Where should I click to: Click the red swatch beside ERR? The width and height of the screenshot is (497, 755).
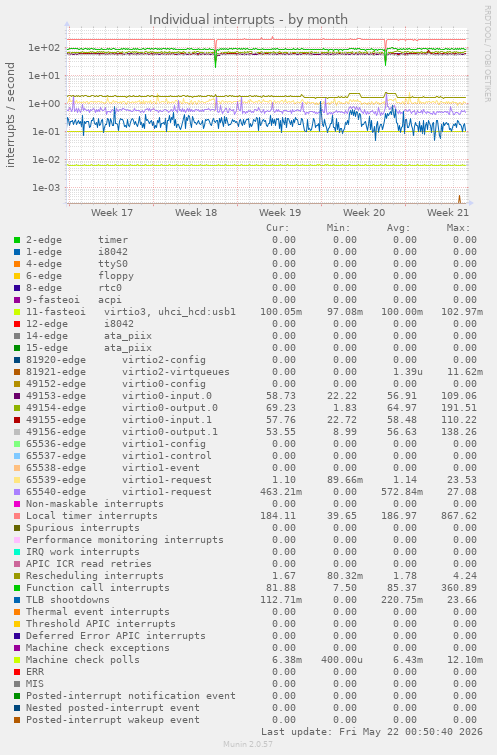17,672
